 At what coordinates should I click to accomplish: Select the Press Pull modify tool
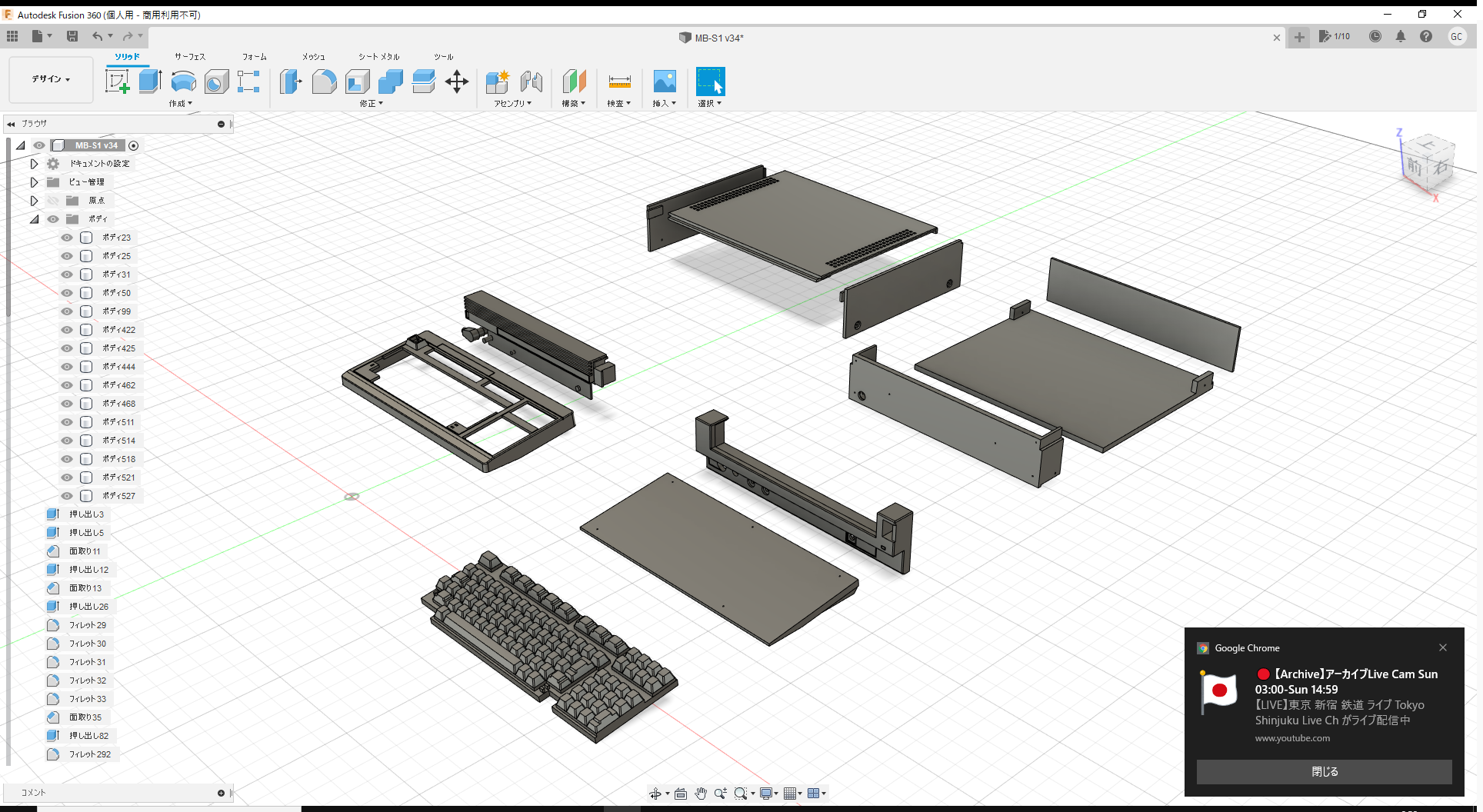click(291, 81)
